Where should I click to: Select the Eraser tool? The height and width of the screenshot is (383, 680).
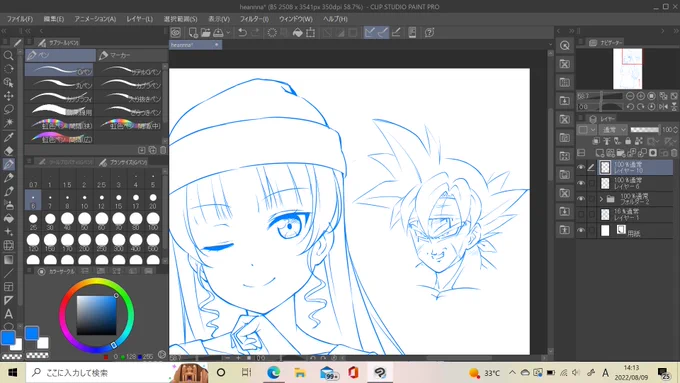click(x=8, y=151)
